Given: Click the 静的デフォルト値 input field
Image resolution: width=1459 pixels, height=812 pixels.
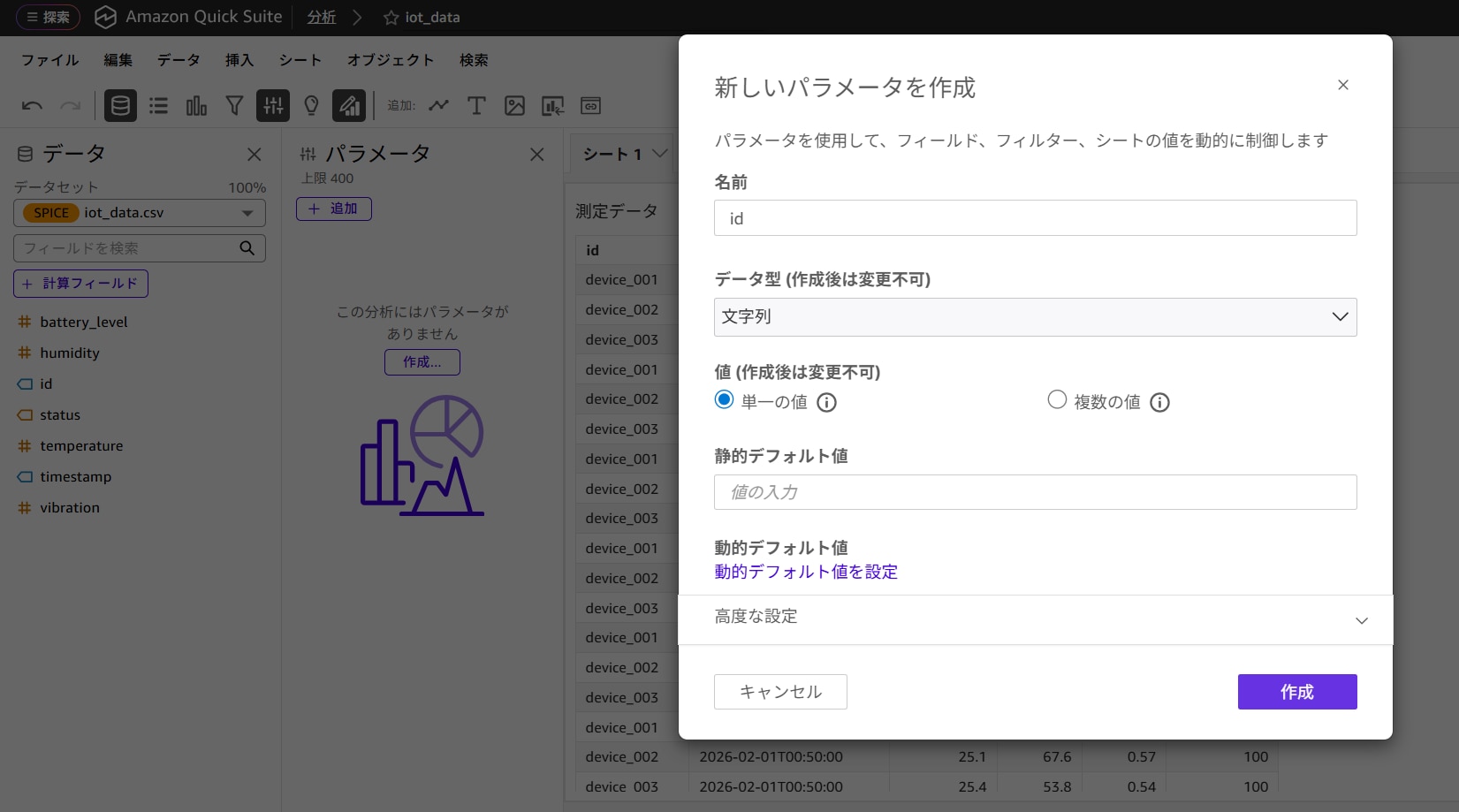Looking at the screenshot, I should tap(1035, 492).
